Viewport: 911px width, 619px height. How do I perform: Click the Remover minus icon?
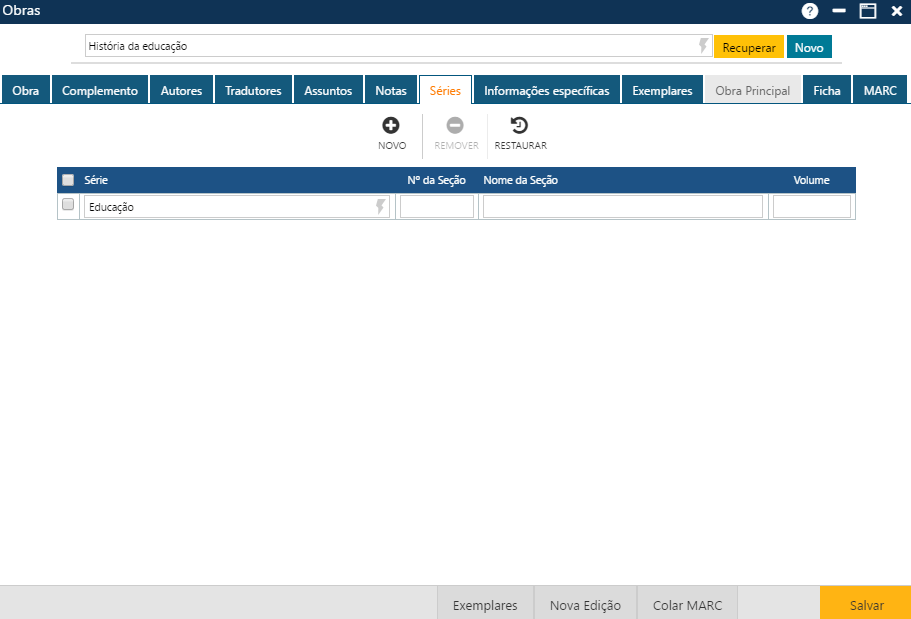455,125
